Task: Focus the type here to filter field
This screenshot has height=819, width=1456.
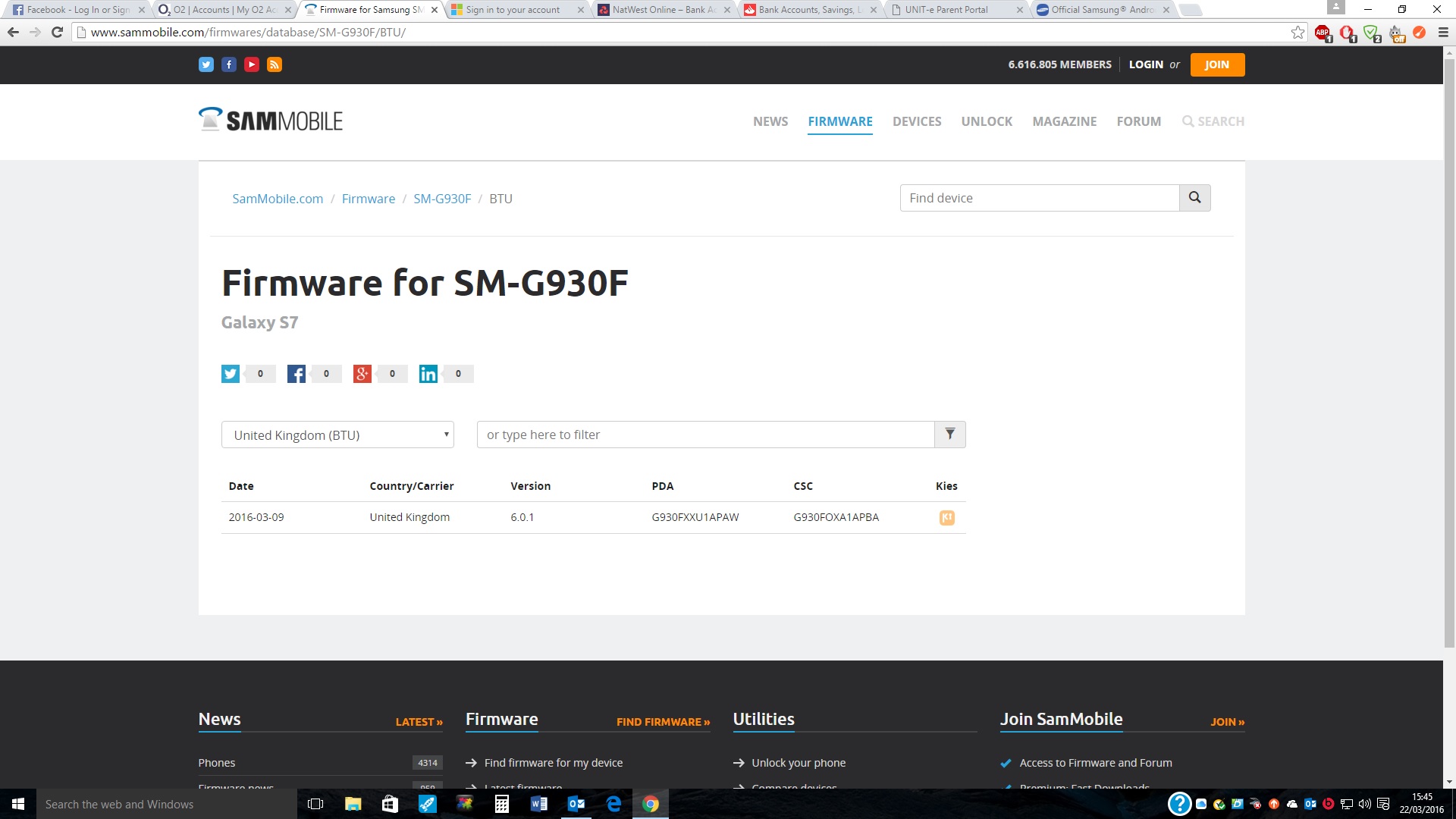Action: (x=706, y=435)
